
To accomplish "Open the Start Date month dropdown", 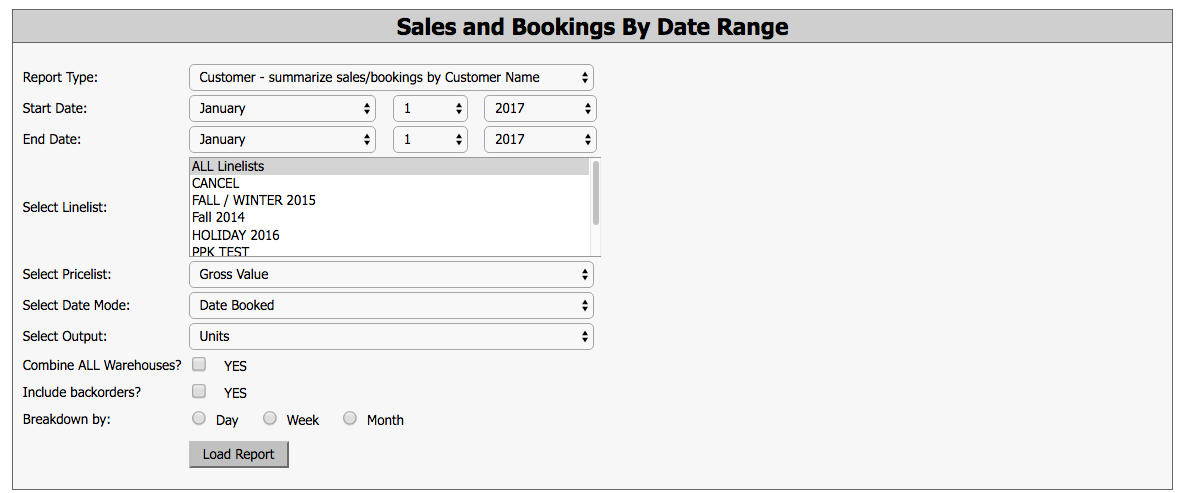I will pyautogui.click(x=282, y=108).
